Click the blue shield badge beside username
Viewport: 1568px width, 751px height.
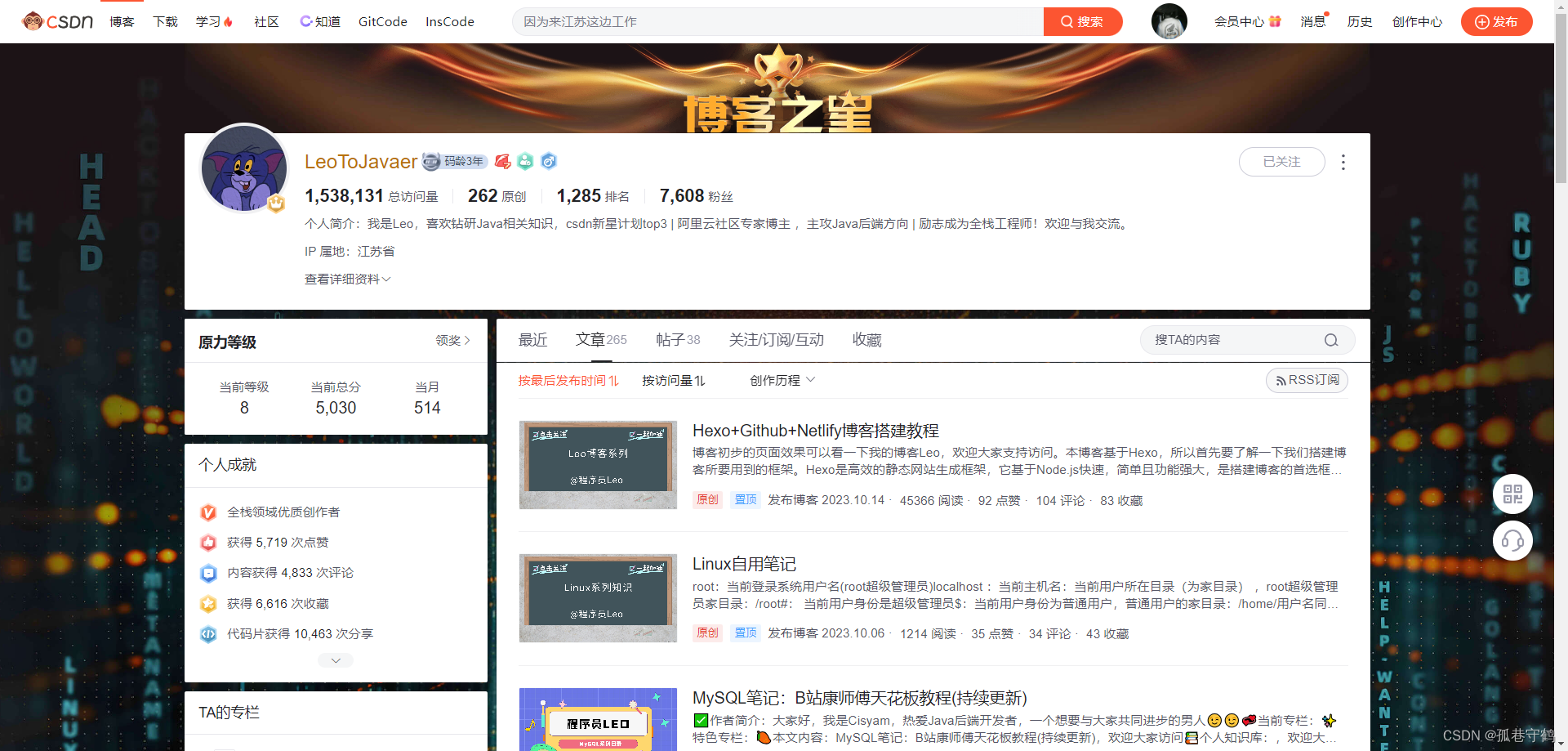[x=549, y=162]
